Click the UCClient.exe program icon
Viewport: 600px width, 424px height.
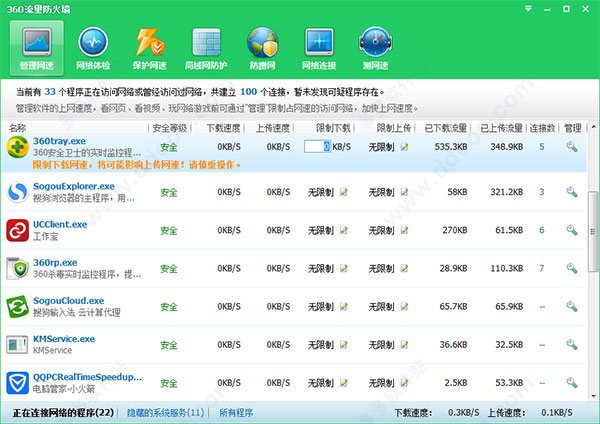[18, 230]
